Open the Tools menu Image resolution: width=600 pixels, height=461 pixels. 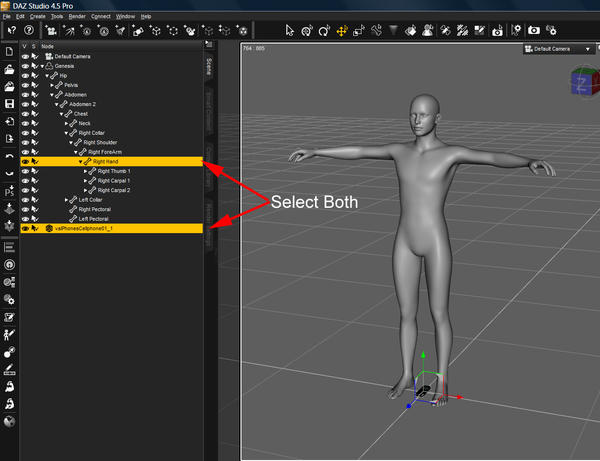57,16
